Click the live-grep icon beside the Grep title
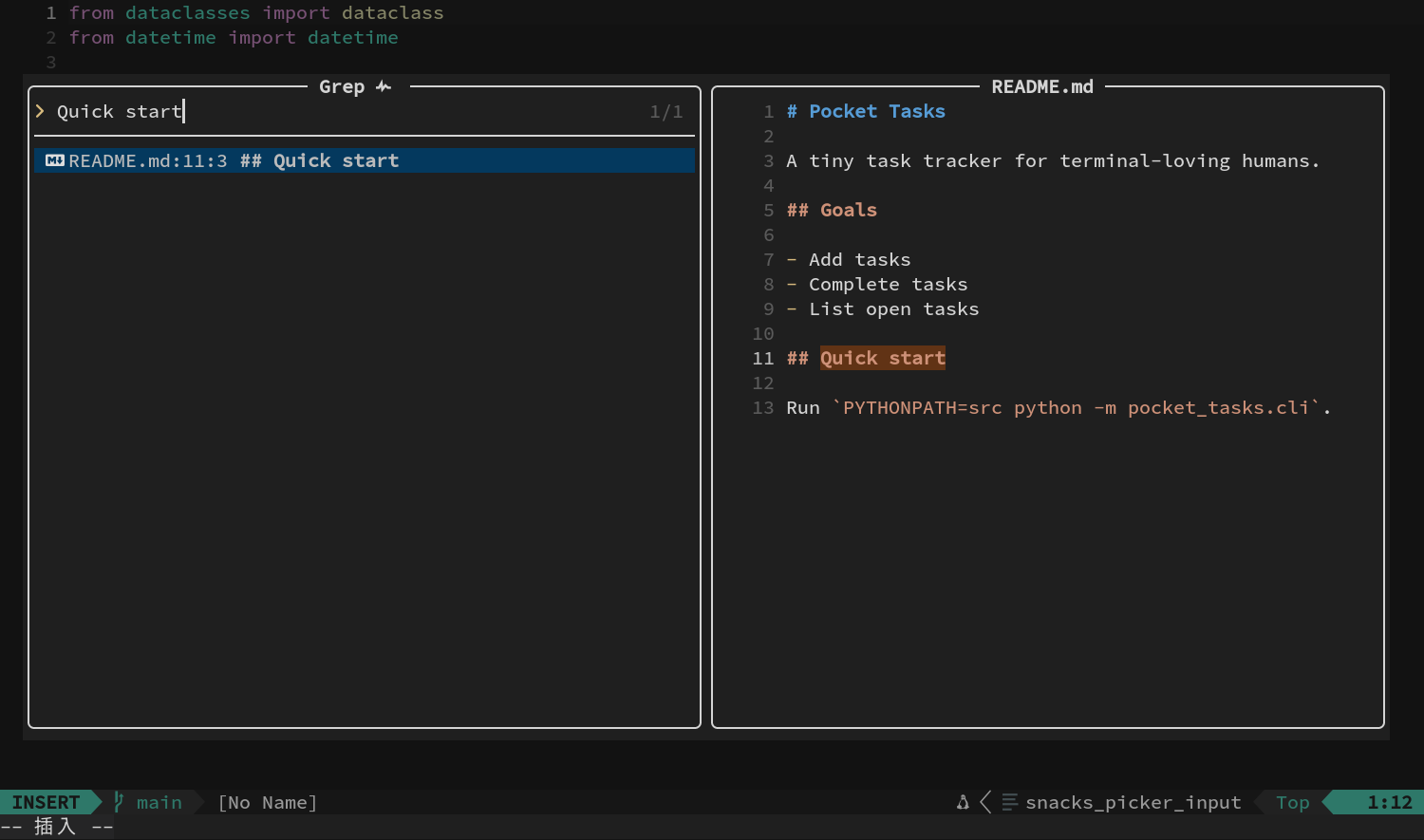This screenshot has height=840, width=1424. [384, 86]
